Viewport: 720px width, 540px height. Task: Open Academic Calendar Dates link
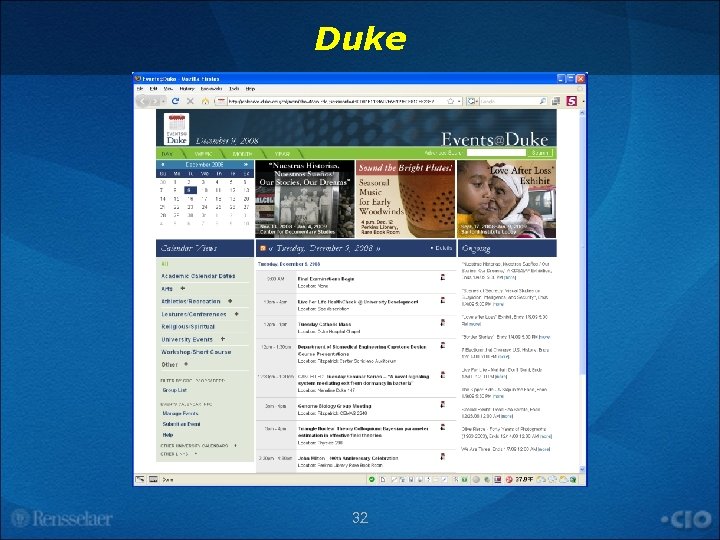click(198, 276)
